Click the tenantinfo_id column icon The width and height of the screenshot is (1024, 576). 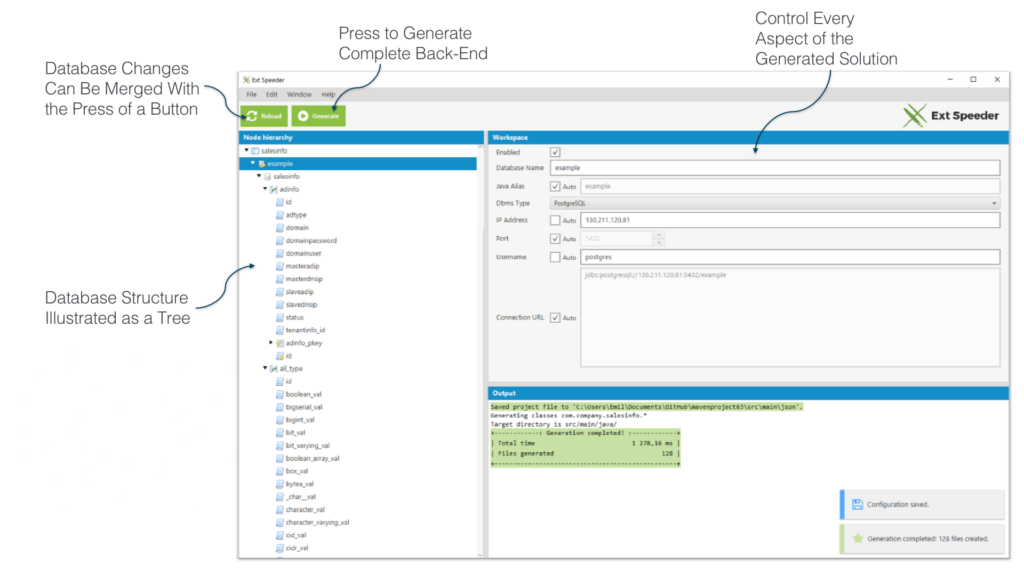280,330
